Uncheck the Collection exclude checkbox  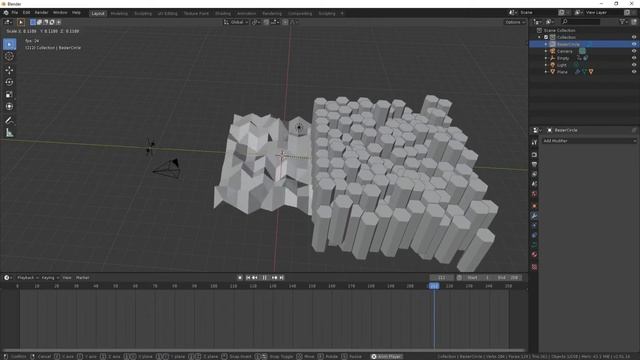(x=546, y=37)
